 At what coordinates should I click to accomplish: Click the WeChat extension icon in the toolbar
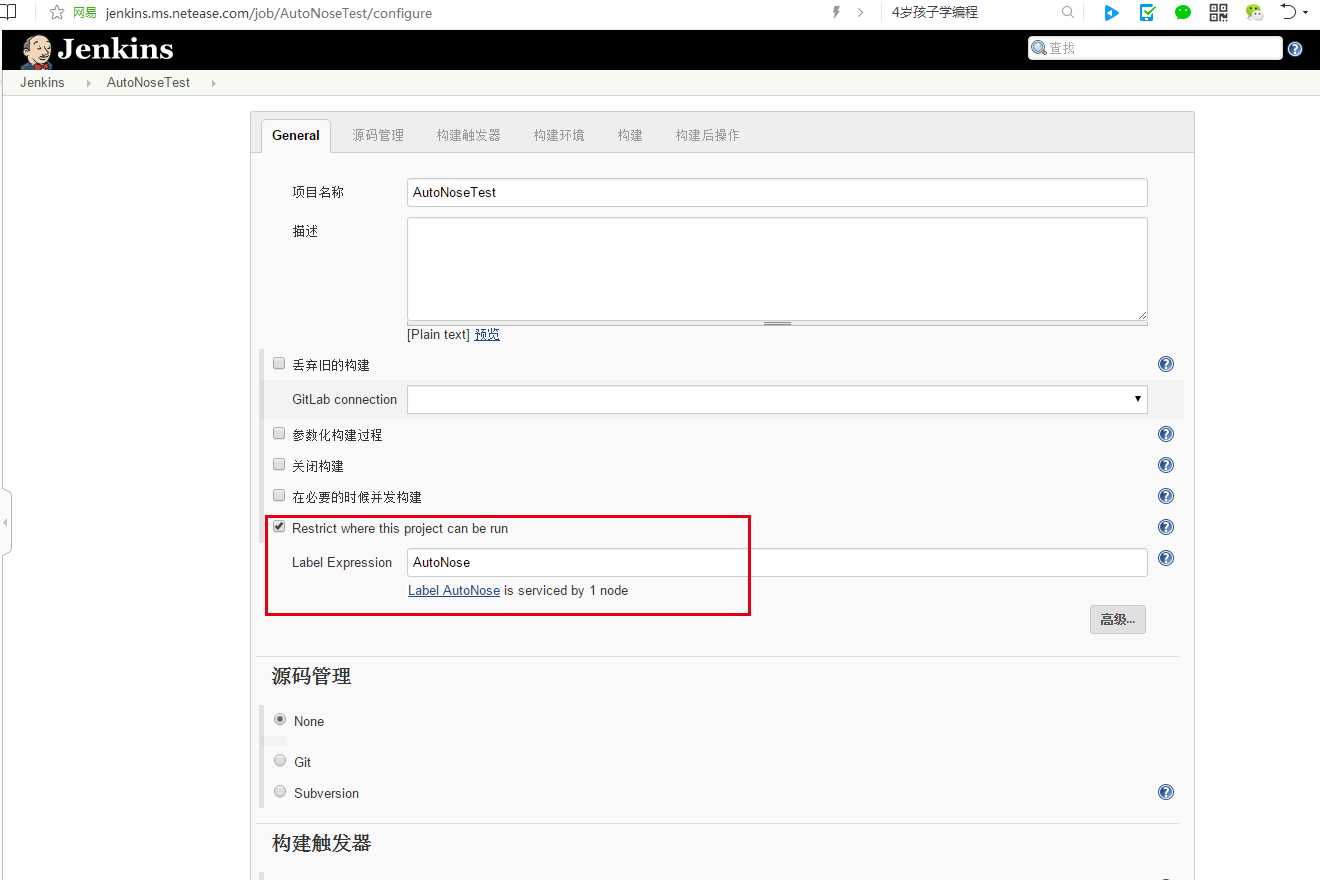point(1254,13)
